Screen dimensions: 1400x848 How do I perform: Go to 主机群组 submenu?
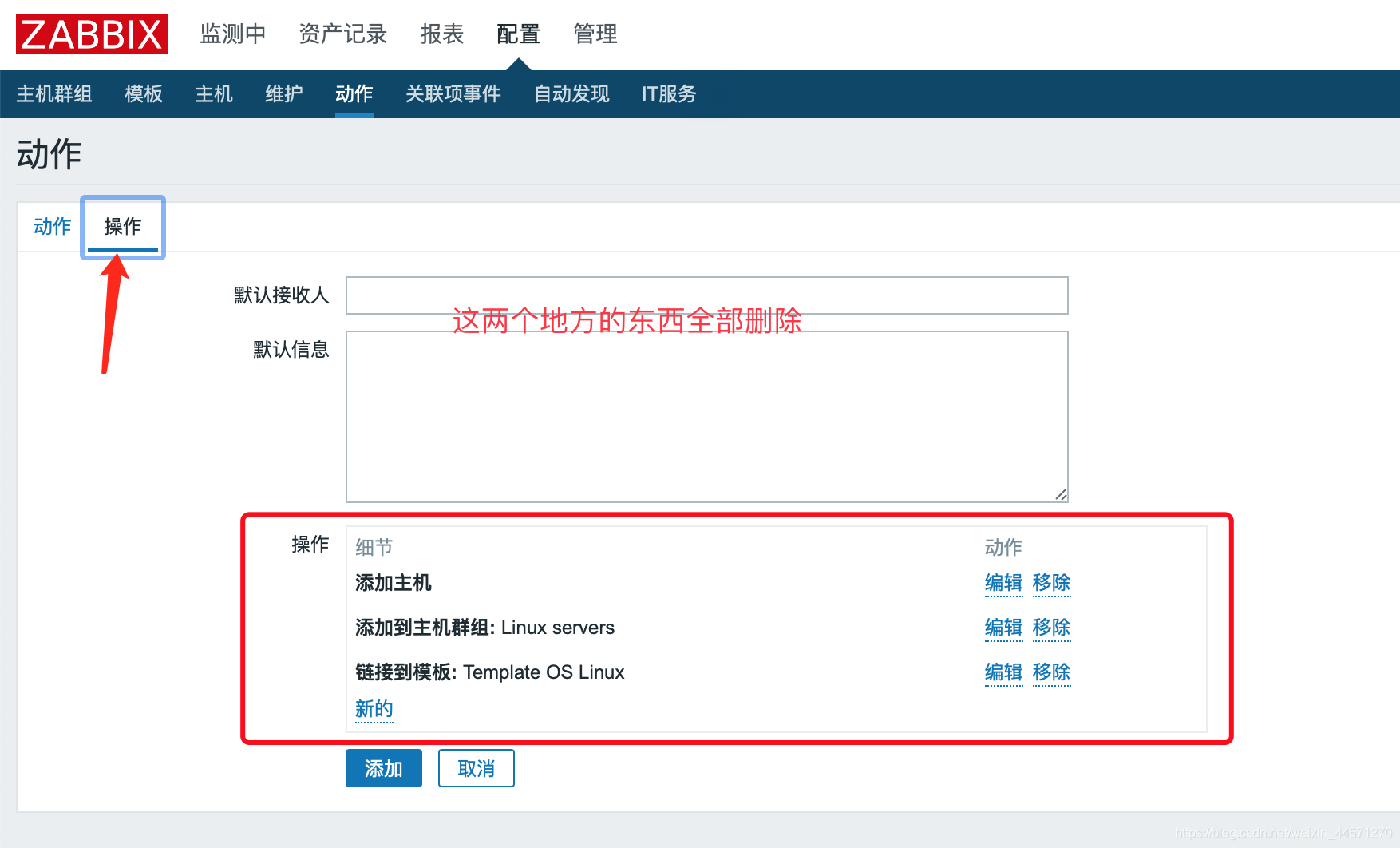[54, 94]
